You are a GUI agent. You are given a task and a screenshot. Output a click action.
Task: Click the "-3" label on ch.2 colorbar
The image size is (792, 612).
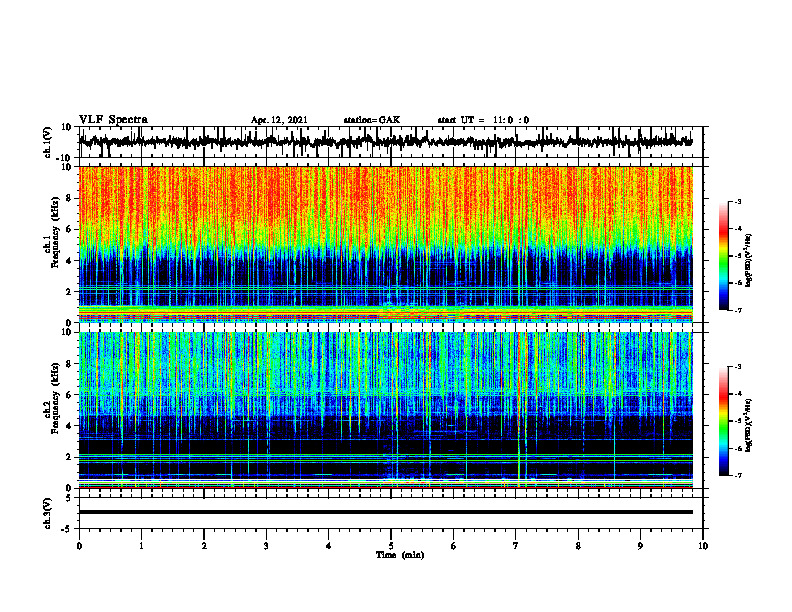(737, 367)
